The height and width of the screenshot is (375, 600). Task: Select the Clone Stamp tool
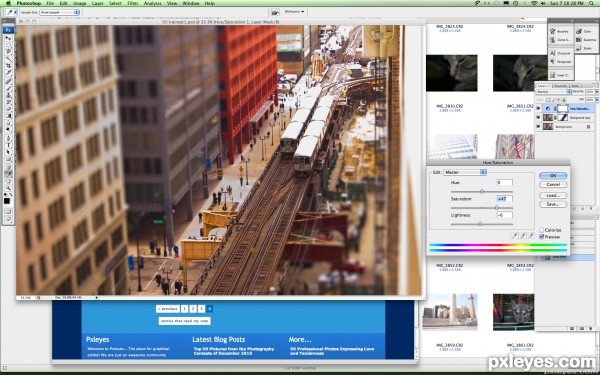click(8, 95)
